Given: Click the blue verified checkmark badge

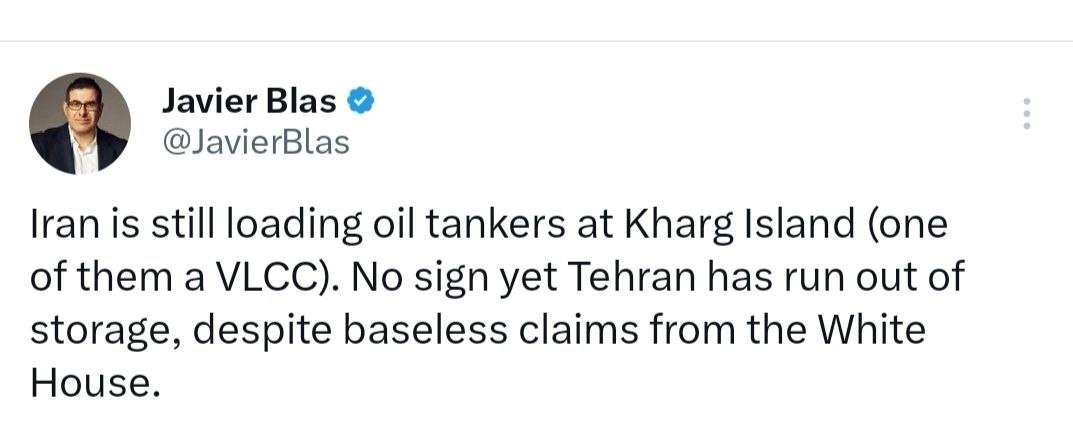Looking at the screenshot, I should (361, 101).
